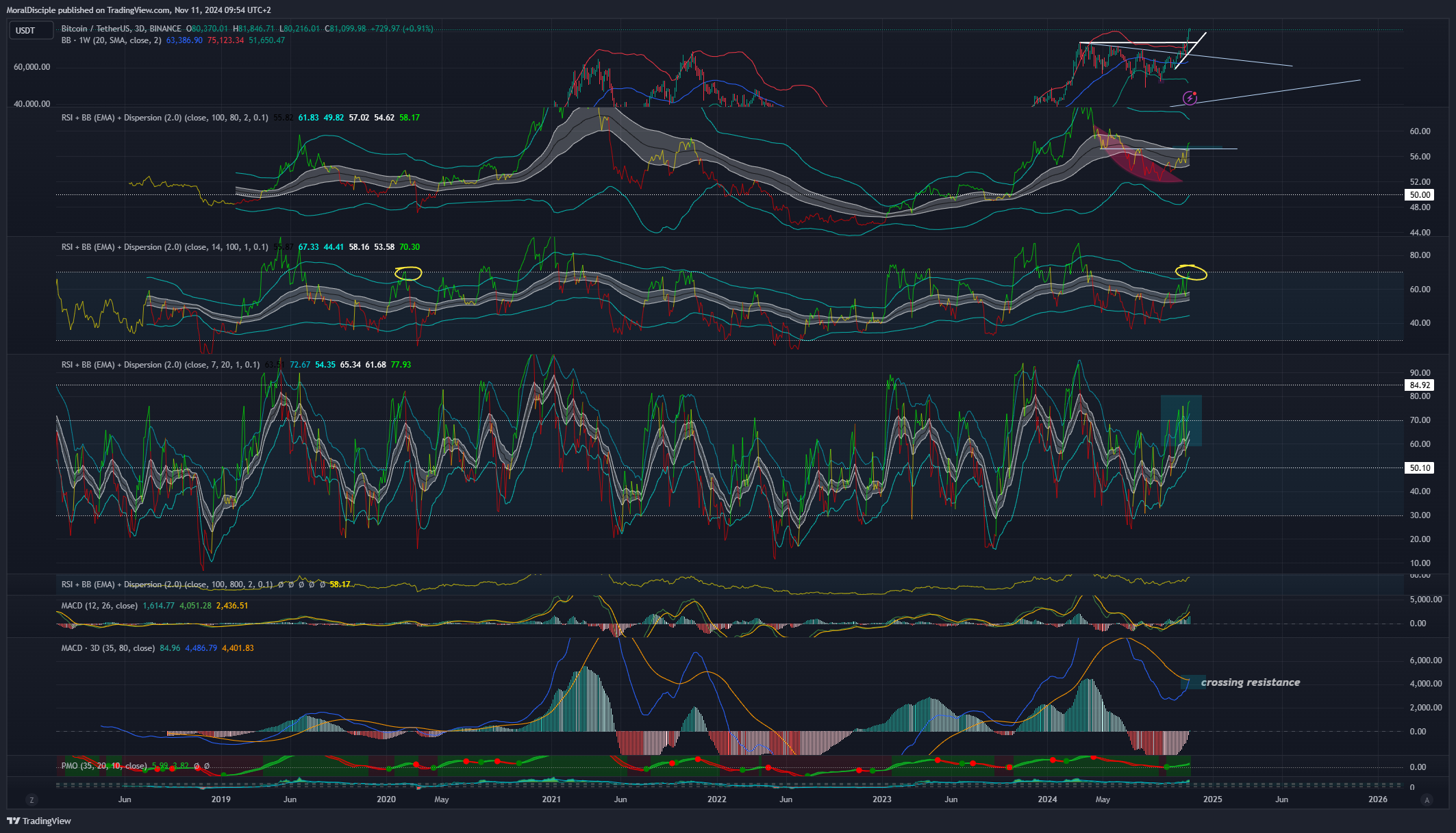Select the MACD 3D (35, 80, close) legend
Image resolution: width=1456 pixels, height=833 pixels.
(108, 648)
